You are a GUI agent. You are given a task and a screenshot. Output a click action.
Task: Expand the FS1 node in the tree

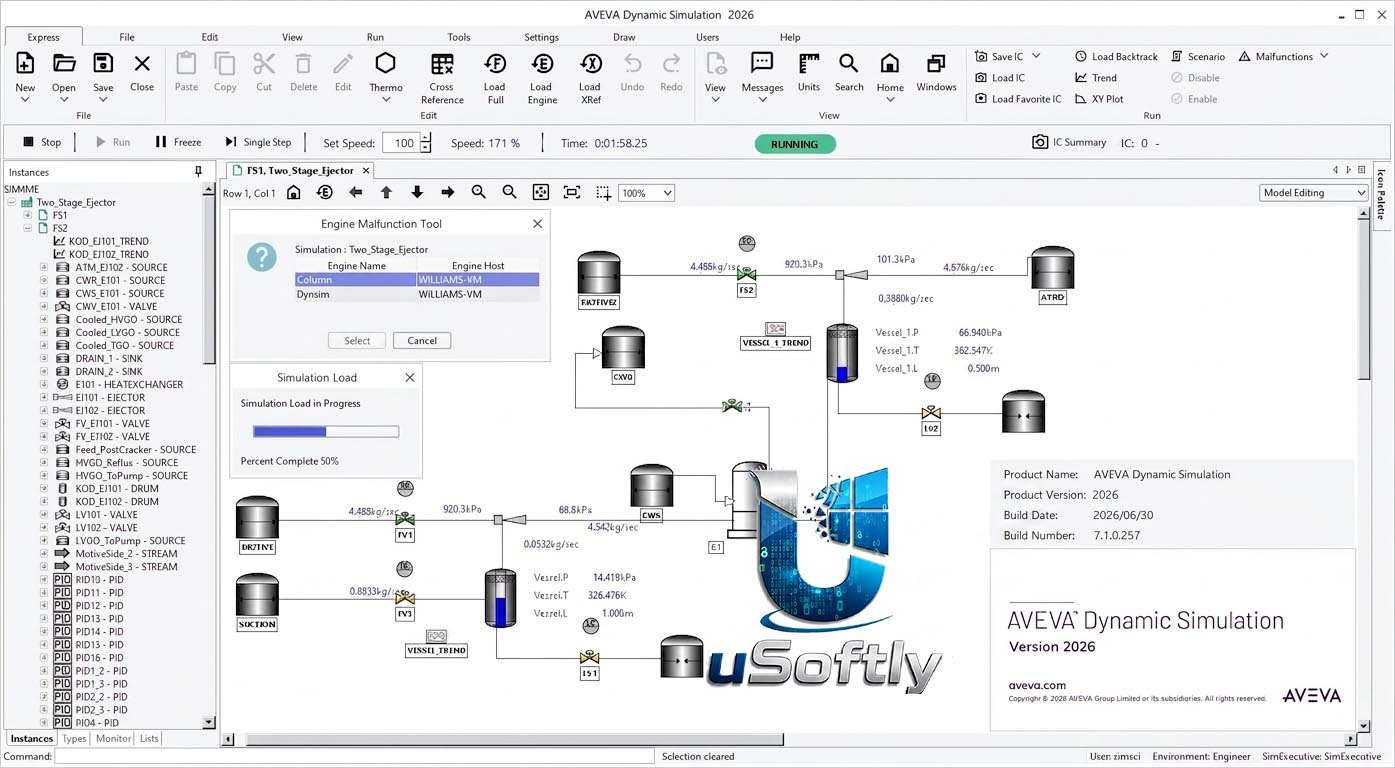(28, 215)
